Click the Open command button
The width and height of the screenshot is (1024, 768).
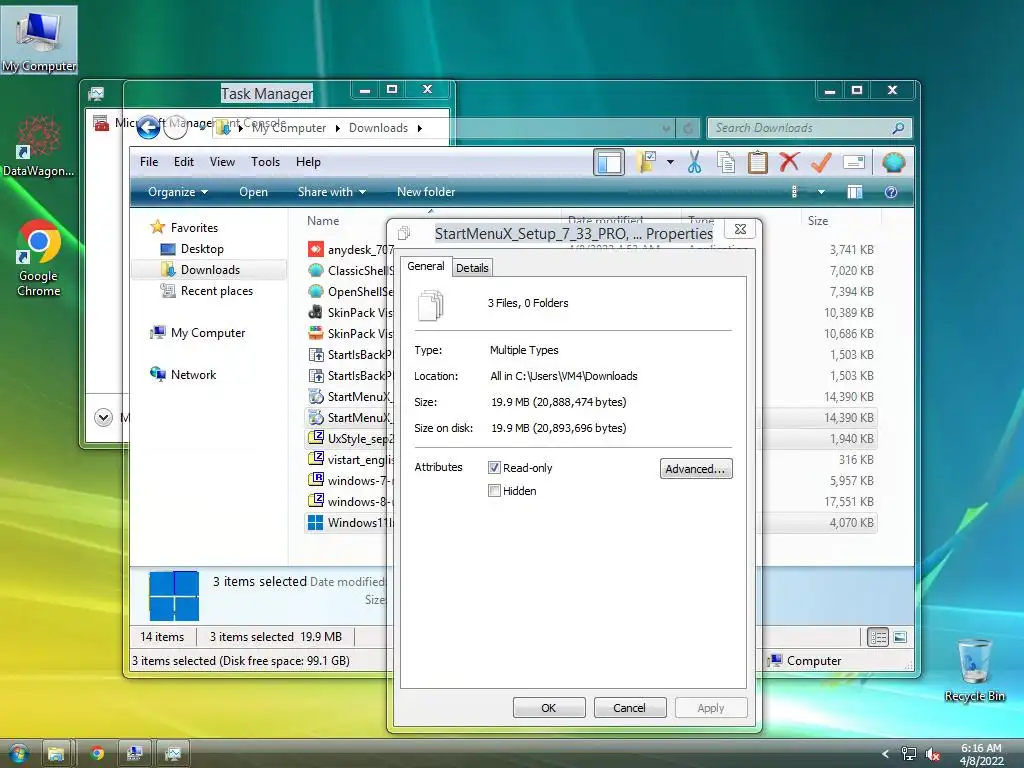point(253,192)
